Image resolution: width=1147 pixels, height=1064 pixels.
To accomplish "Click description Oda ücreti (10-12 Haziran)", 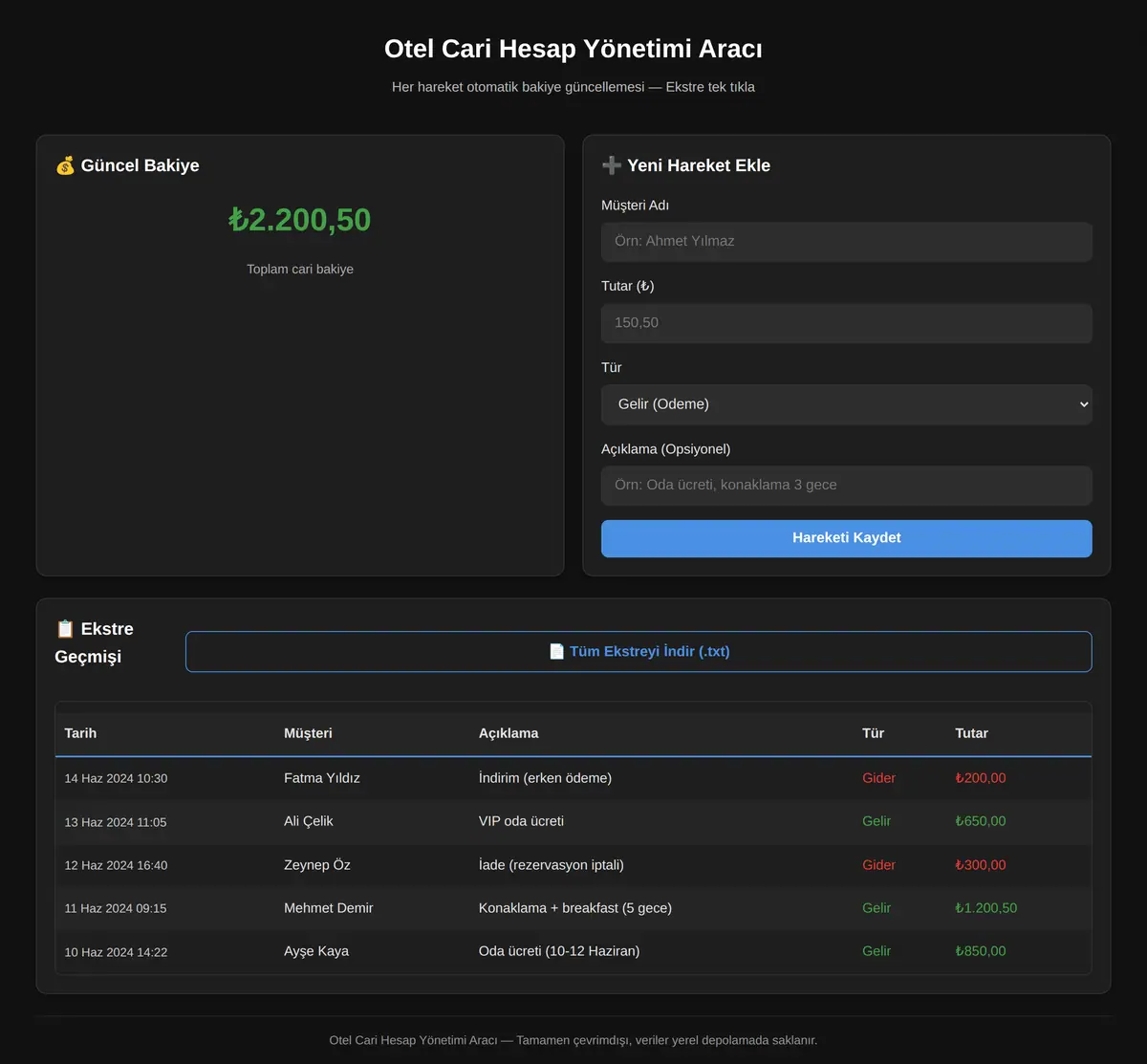I will click(x=559, y=951).
